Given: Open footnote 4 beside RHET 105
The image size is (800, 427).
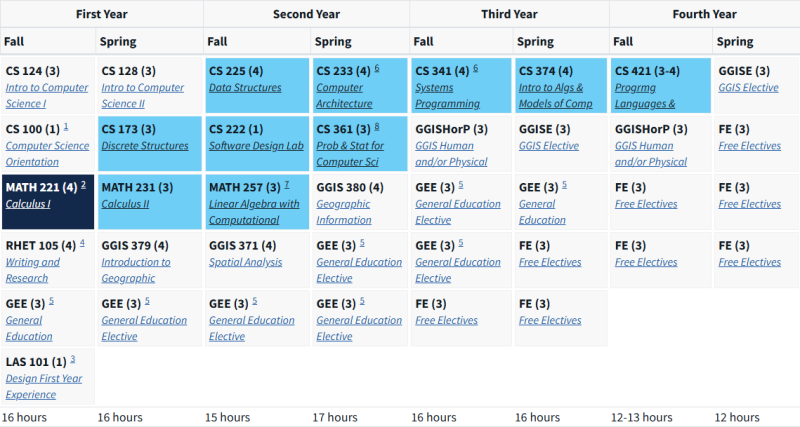Looking at the screenshot, I should point(82,243).
